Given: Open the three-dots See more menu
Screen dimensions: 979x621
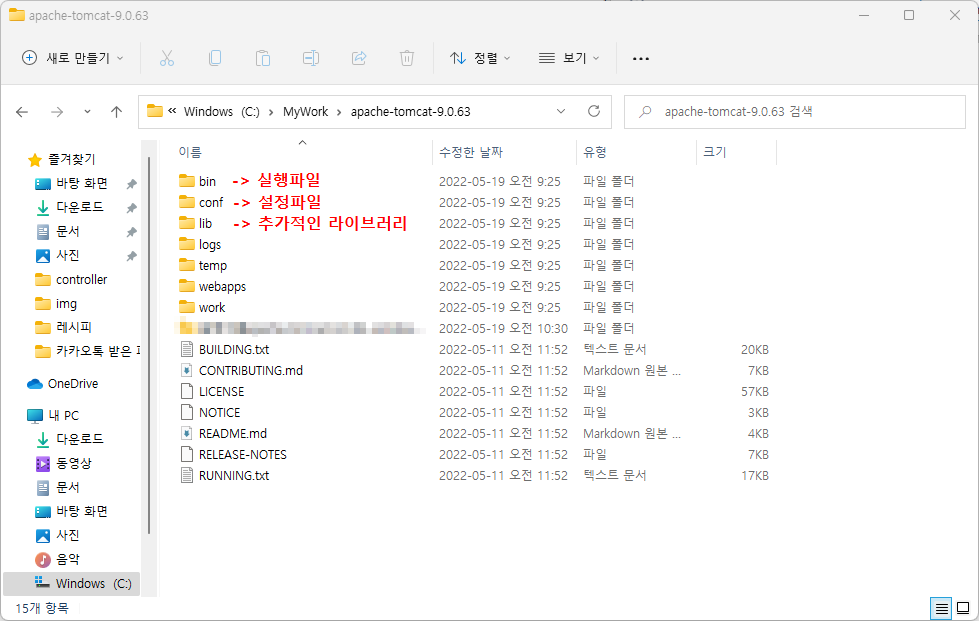Looking at the screenshot, I should (641, 59).
